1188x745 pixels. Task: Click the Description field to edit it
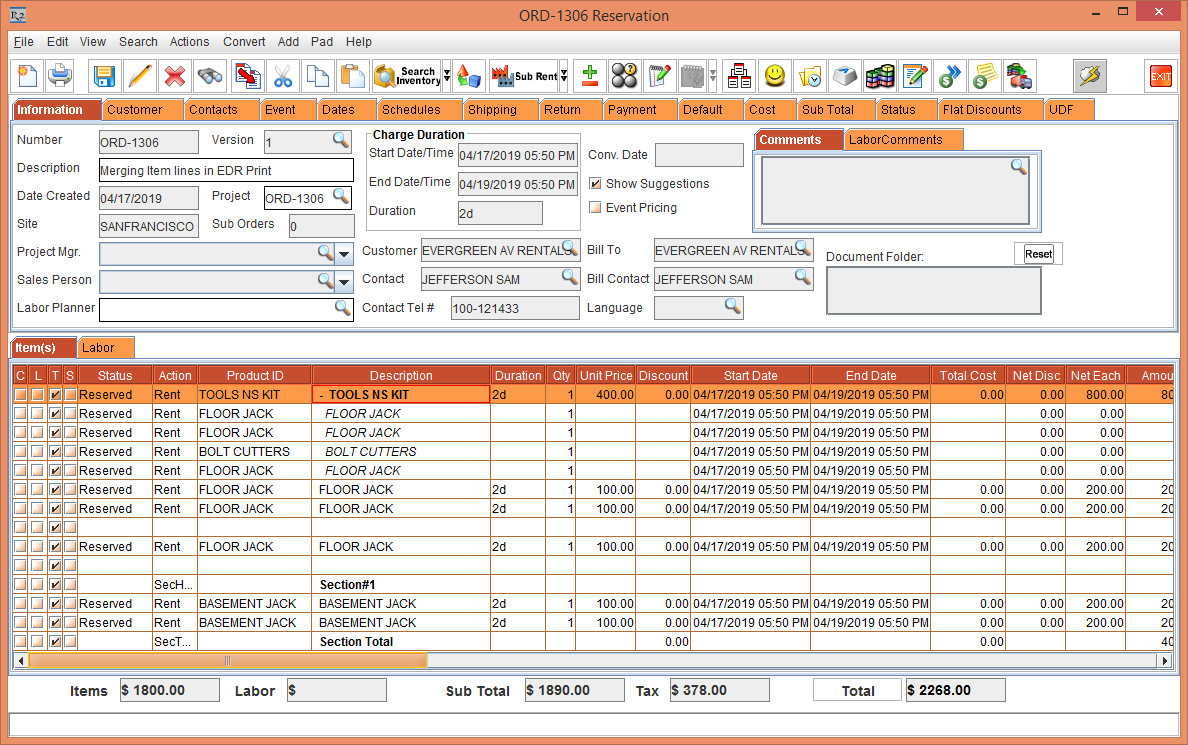(226, 170)
